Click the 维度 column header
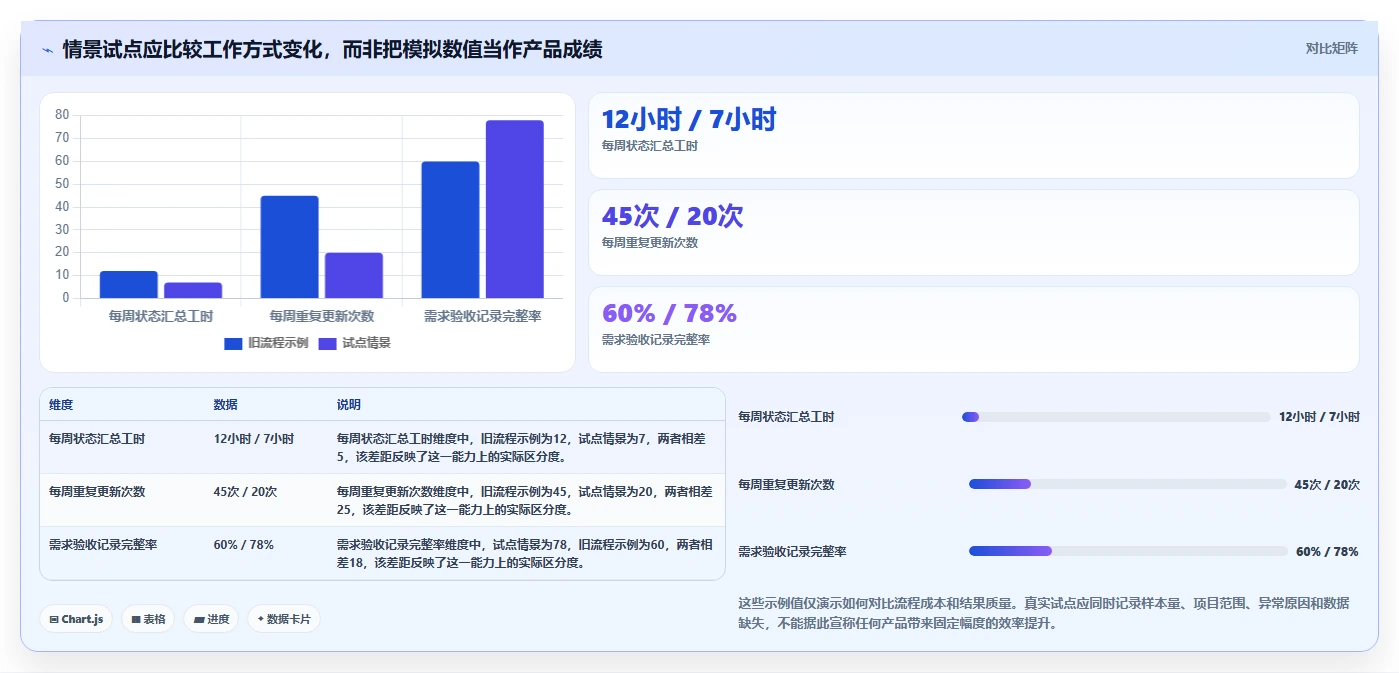This screenshot has height=673, width=1399. click(61, 405)
